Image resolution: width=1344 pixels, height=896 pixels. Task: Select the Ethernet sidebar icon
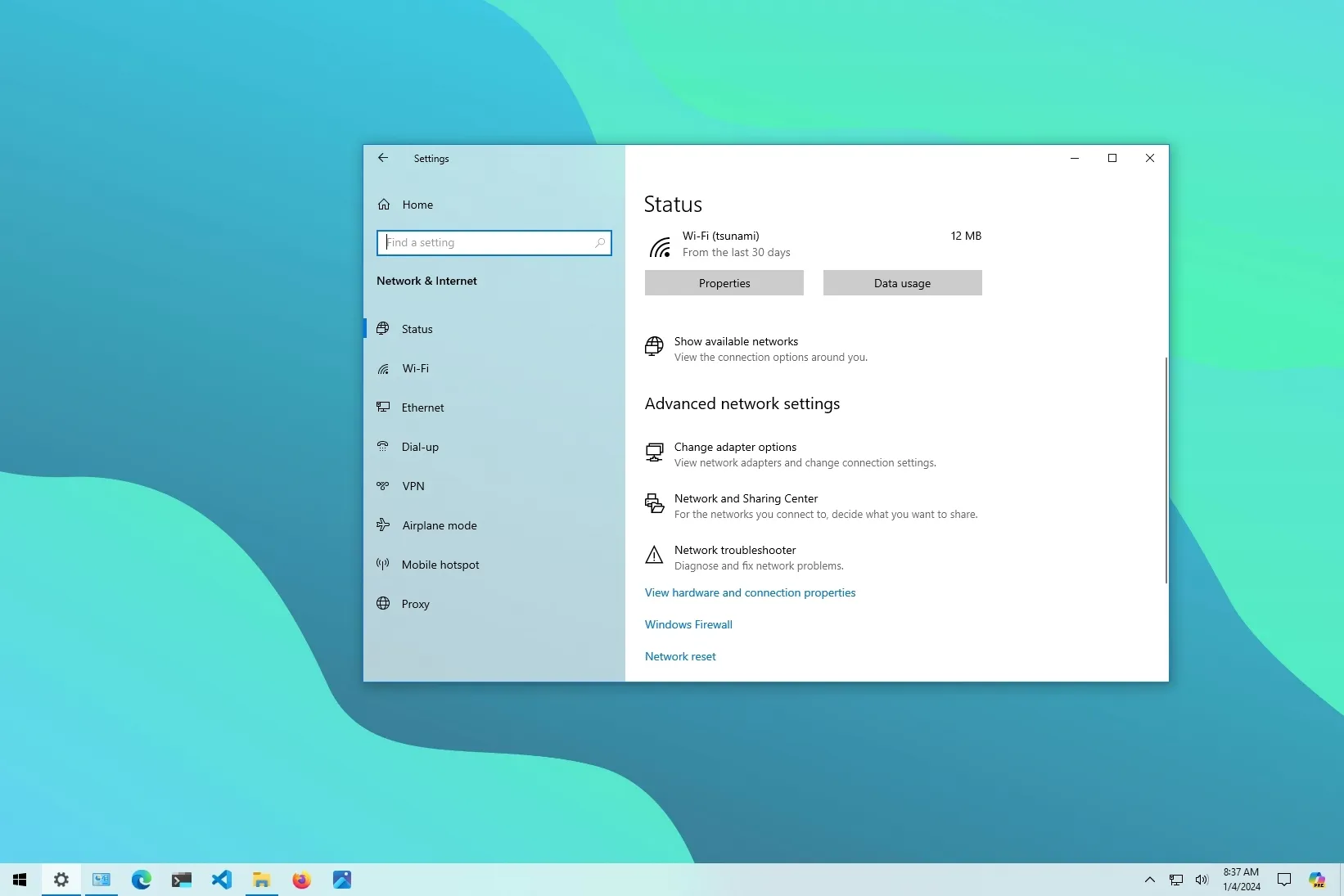[383, 407]
